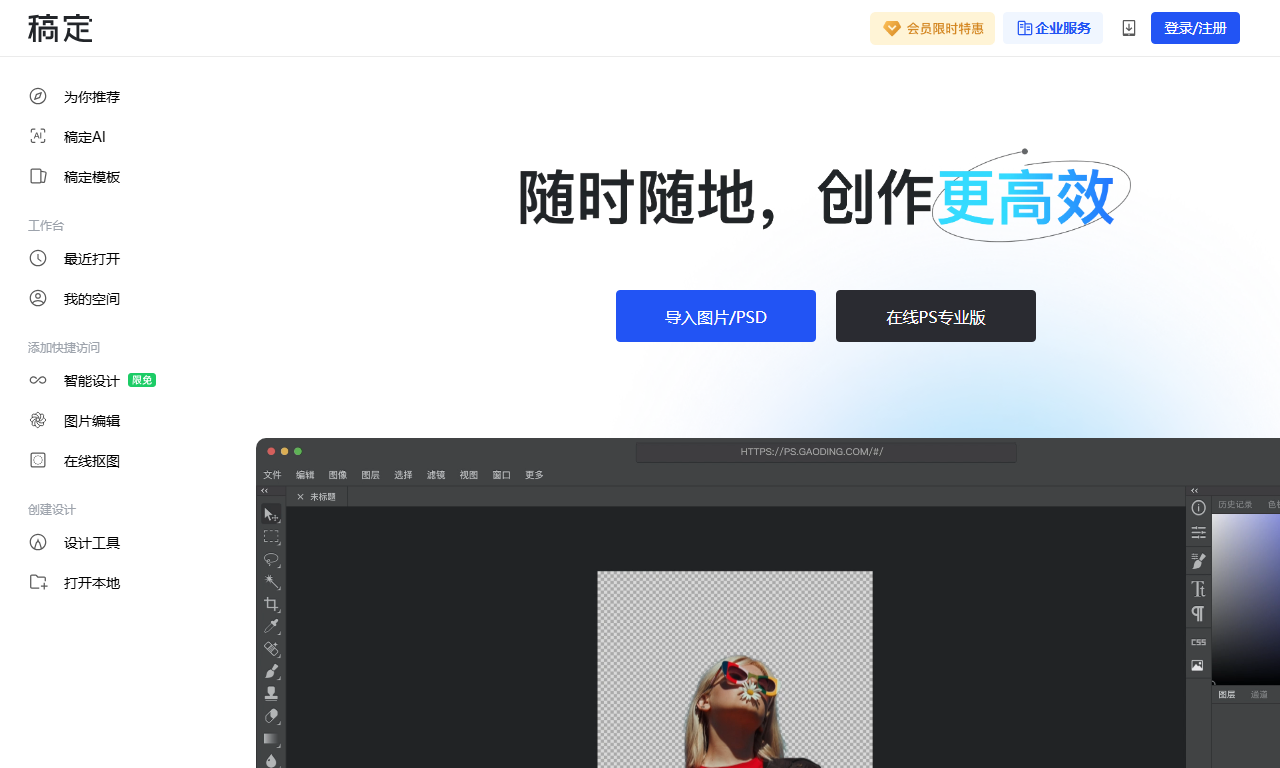This screenshot has width=1280, height=768.
Task: Open the Brush settings panel icon
Action: (x=1198, y=561)
